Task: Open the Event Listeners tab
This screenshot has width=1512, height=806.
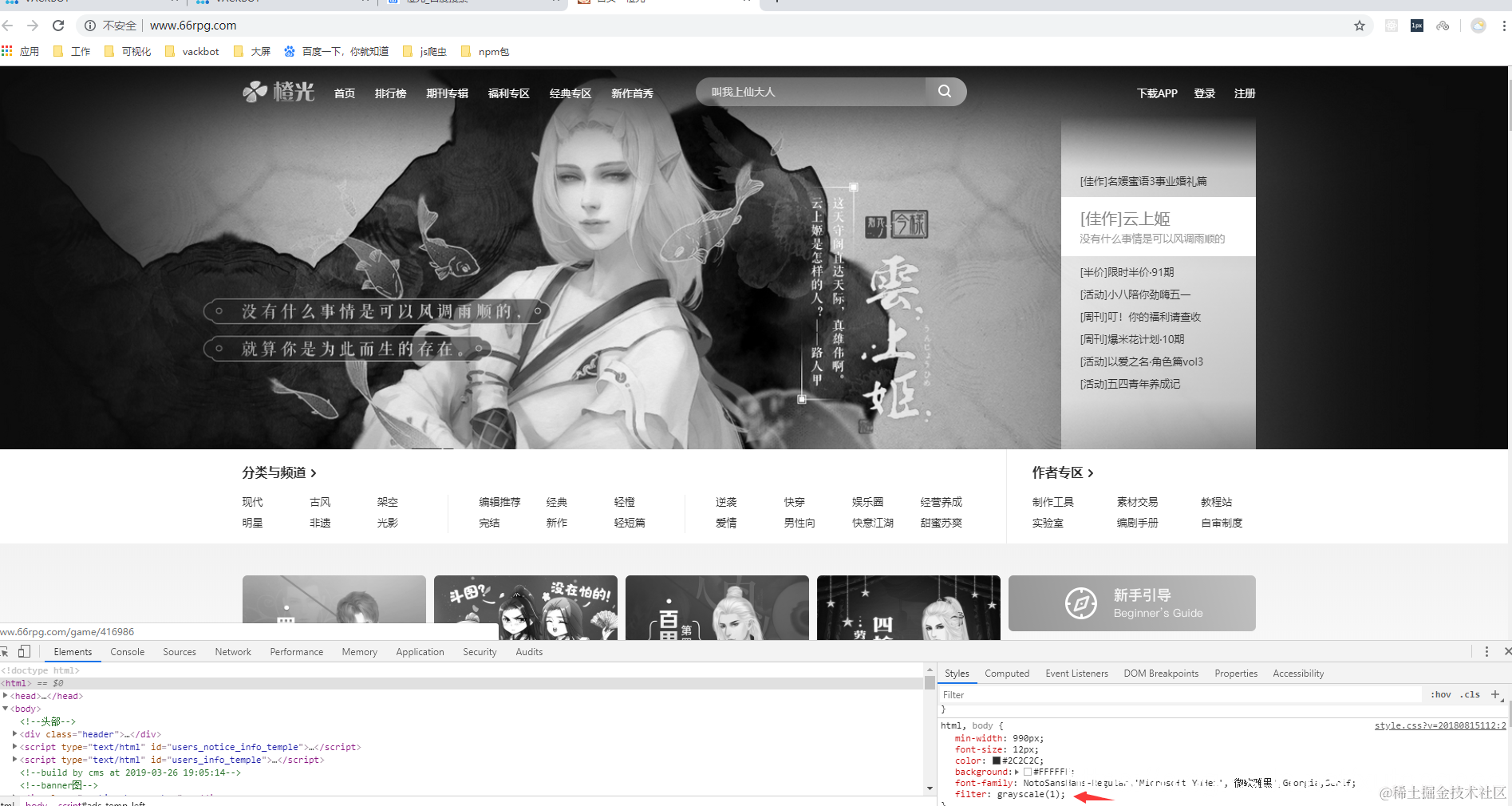Action: point(1077,674)
